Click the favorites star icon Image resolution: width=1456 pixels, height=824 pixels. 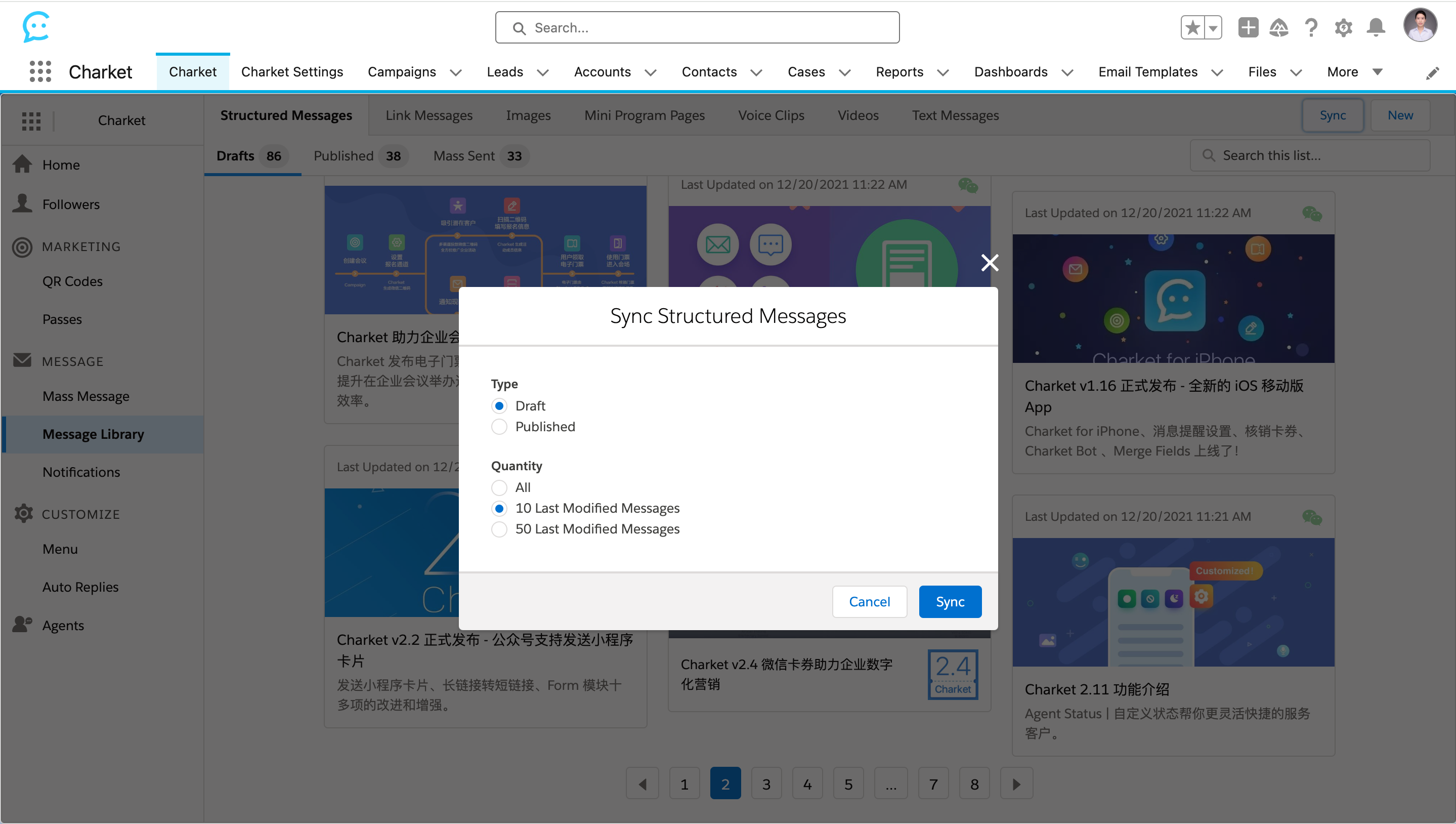(1192, 27)
